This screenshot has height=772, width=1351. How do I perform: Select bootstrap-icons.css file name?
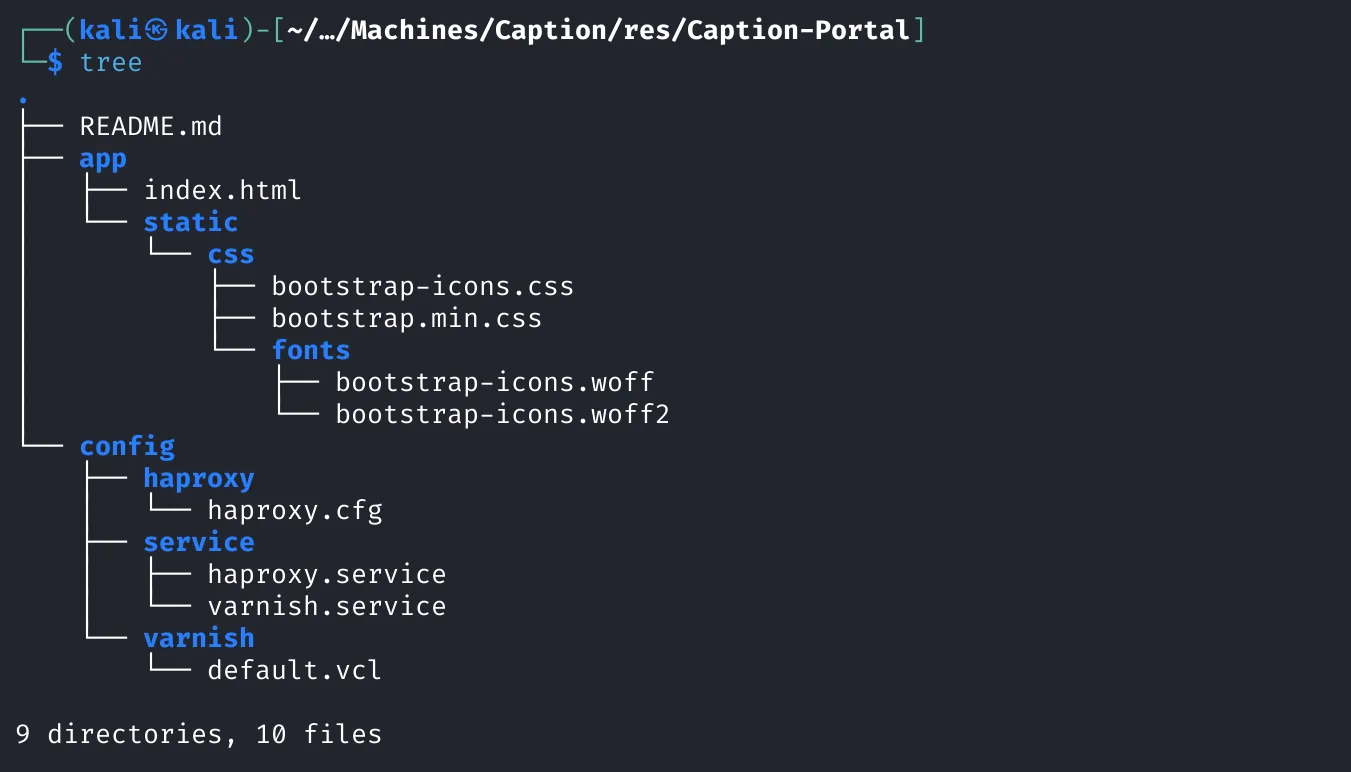(423, 287)
